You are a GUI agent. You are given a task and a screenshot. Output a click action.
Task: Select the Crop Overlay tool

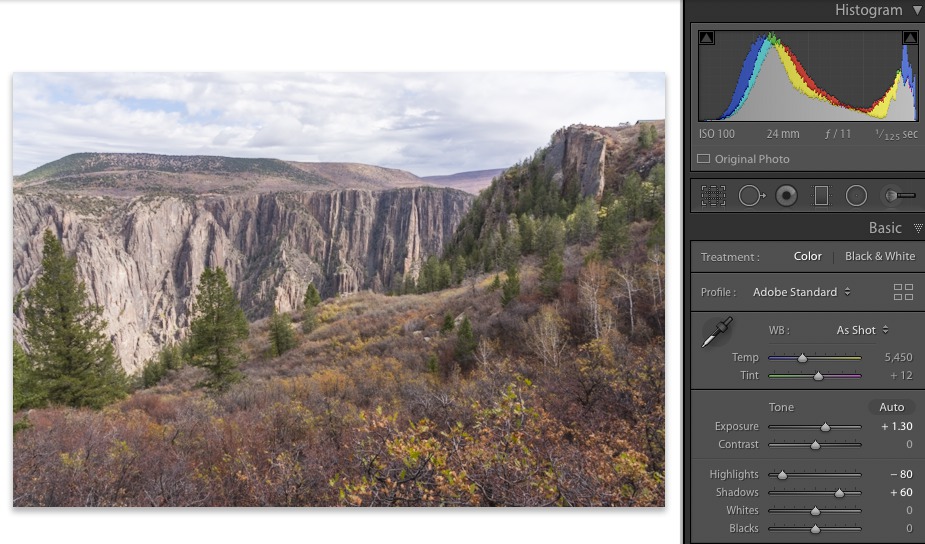tap(713, 195)
